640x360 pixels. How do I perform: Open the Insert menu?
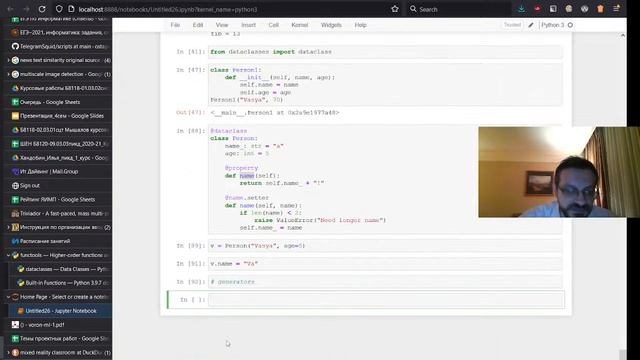tap(248, 25)
